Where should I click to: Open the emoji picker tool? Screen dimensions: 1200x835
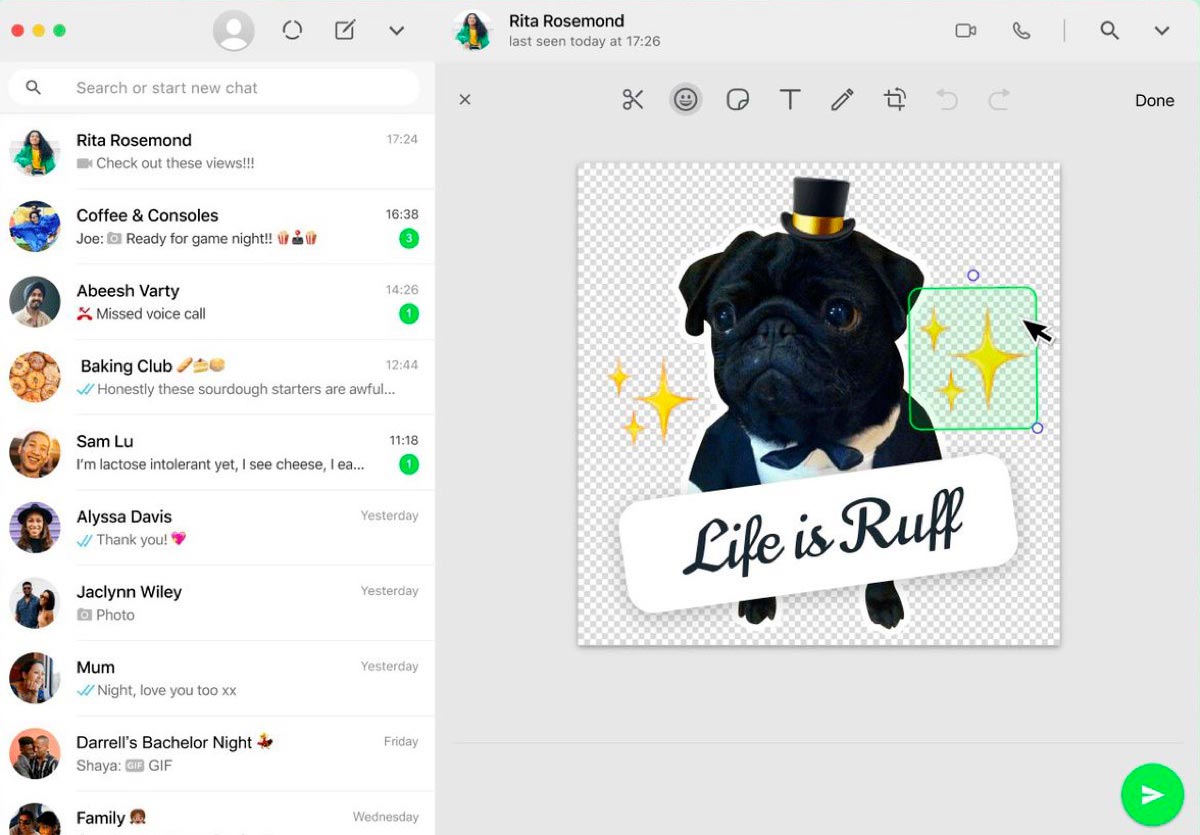tap(685, 100)
